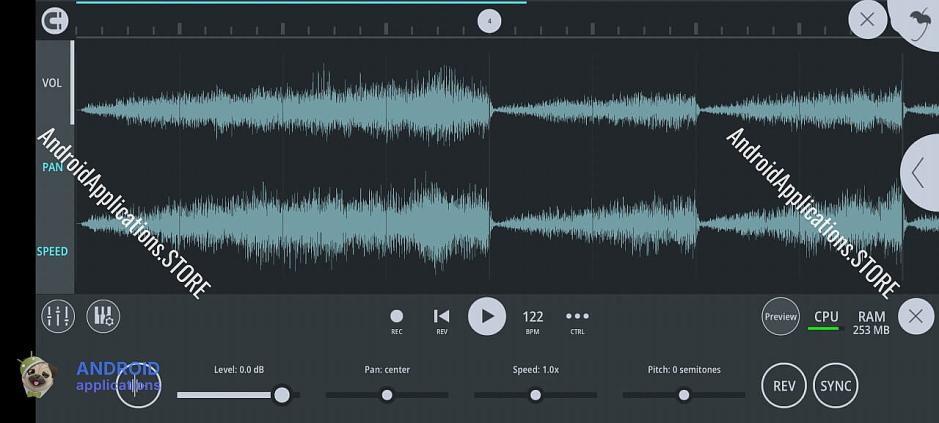Click the Pitch: 0 semitones label
Viewport: 939px width, 423px height.
[x=684, y=370]
